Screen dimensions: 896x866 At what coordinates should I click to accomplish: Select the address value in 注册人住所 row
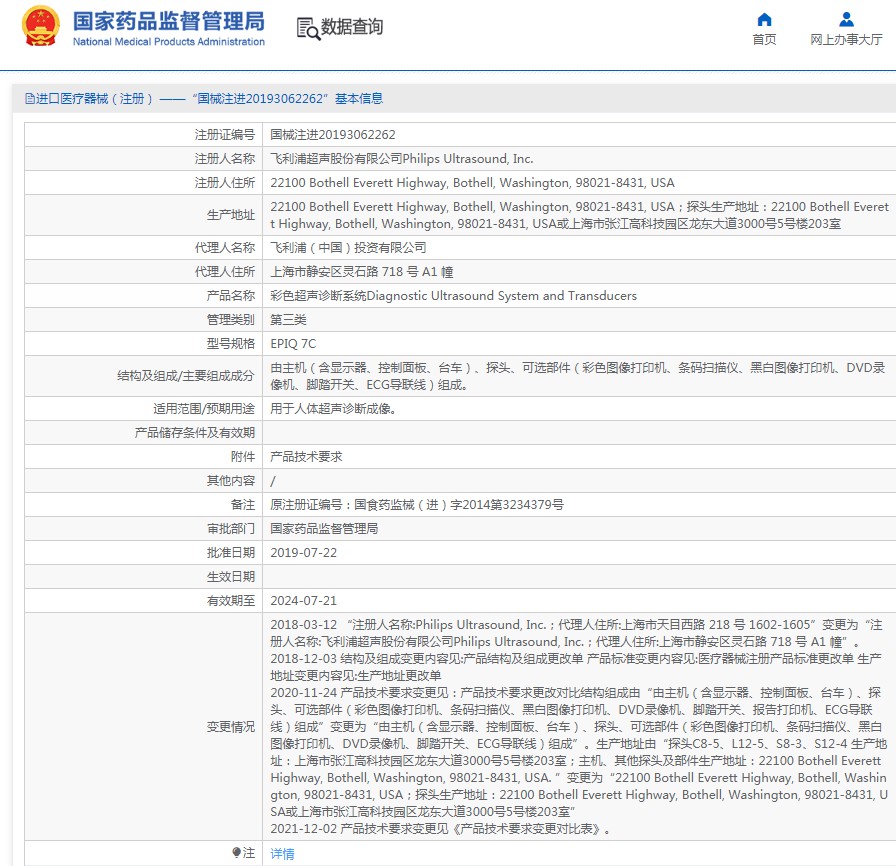(x=472, y=183)
